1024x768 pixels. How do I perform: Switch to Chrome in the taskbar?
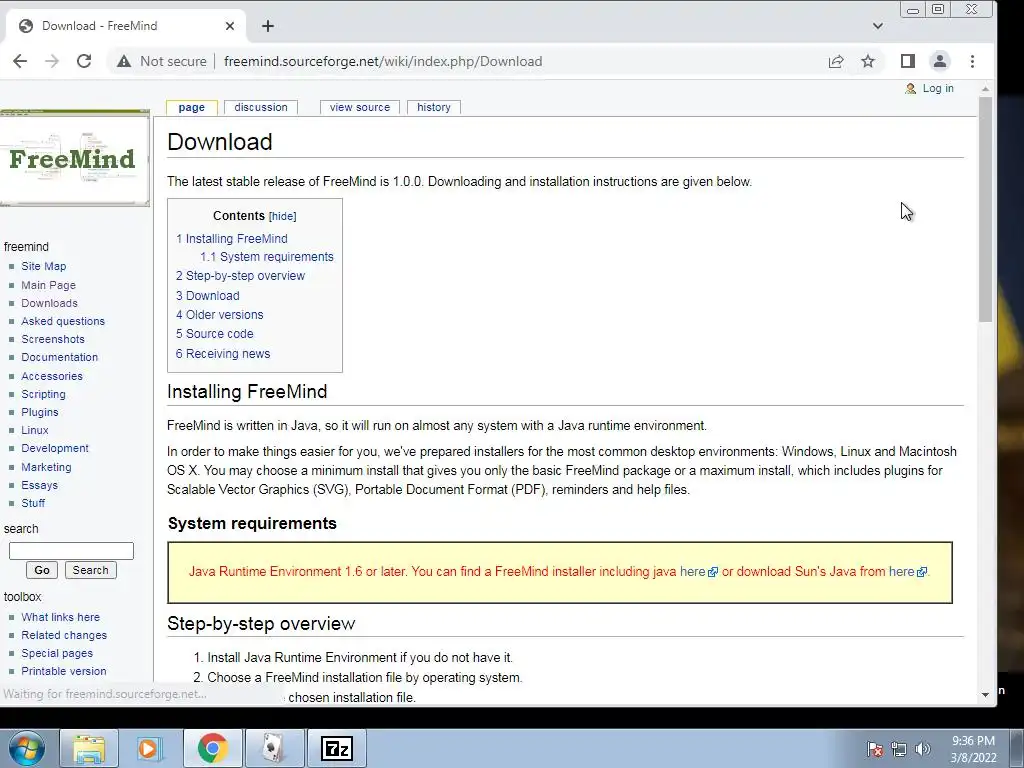pyautogui.click(x=212, y=748)
